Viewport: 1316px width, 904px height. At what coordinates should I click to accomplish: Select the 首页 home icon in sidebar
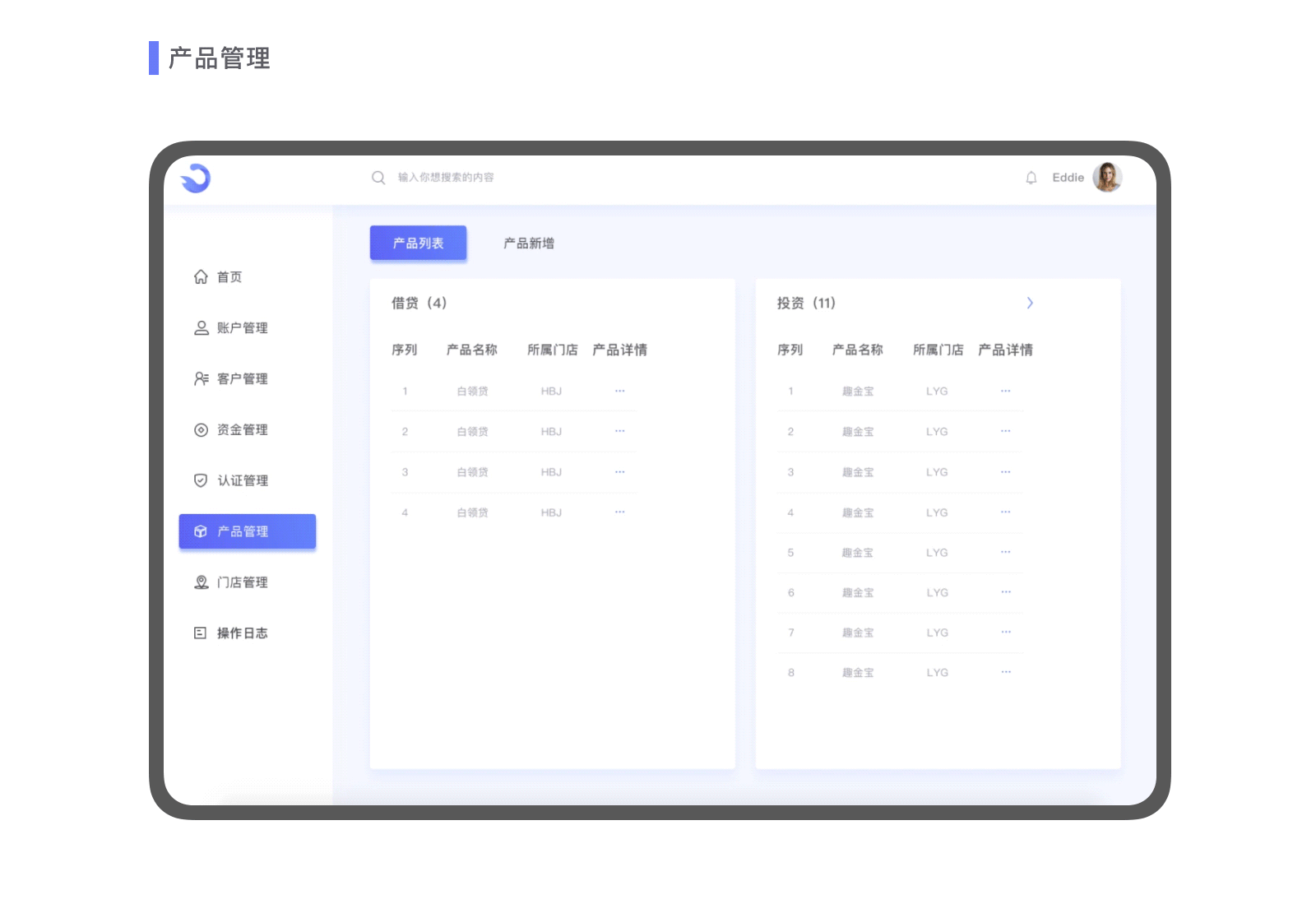coord(200,277)
